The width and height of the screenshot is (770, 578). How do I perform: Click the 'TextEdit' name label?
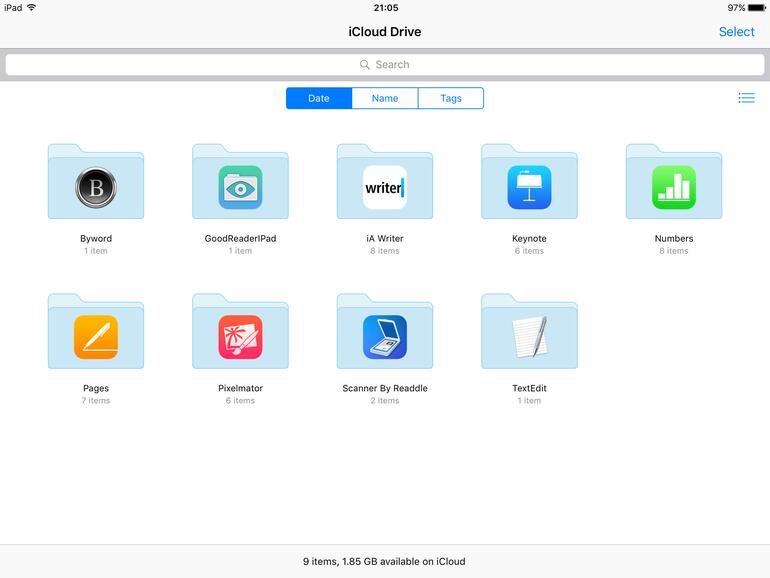(x=529, y=388)
